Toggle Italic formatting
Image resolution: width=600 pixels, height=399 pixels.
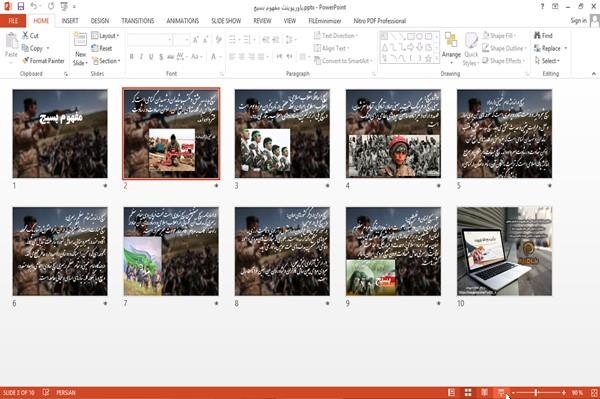141,57
